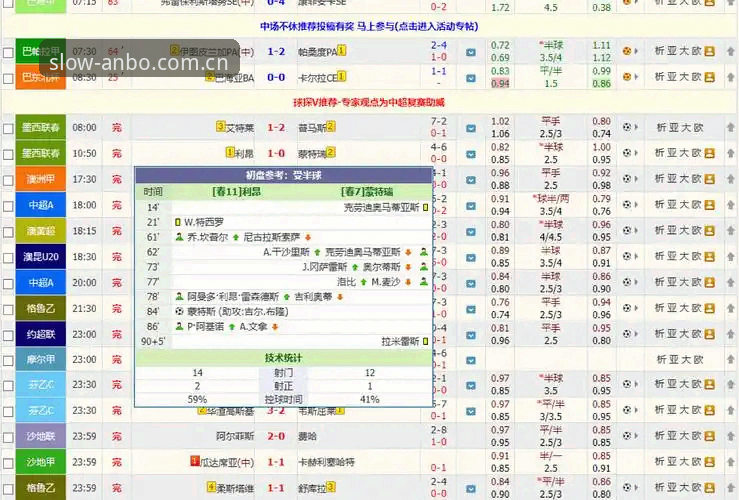Click the football icon in 中超A 18:00 row
Viewport: 739px width, 500px height.
pyautogui.click(x=627, y=205)
